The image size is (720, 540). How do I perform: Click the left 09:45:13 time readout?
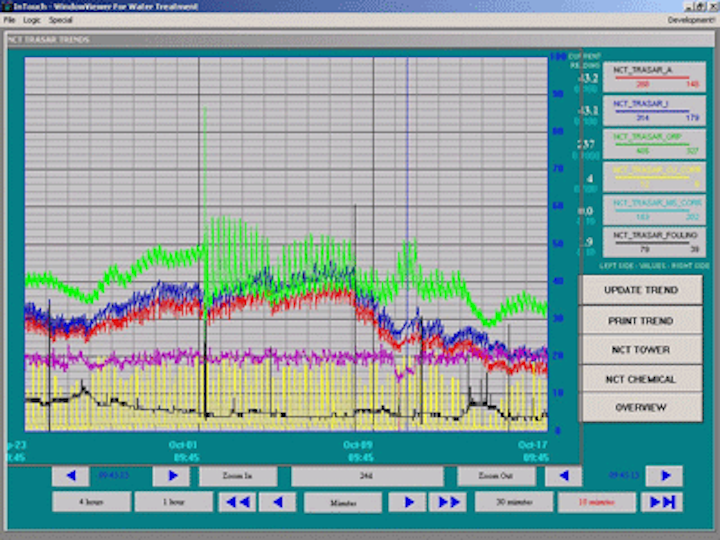(x=113, y=475)
